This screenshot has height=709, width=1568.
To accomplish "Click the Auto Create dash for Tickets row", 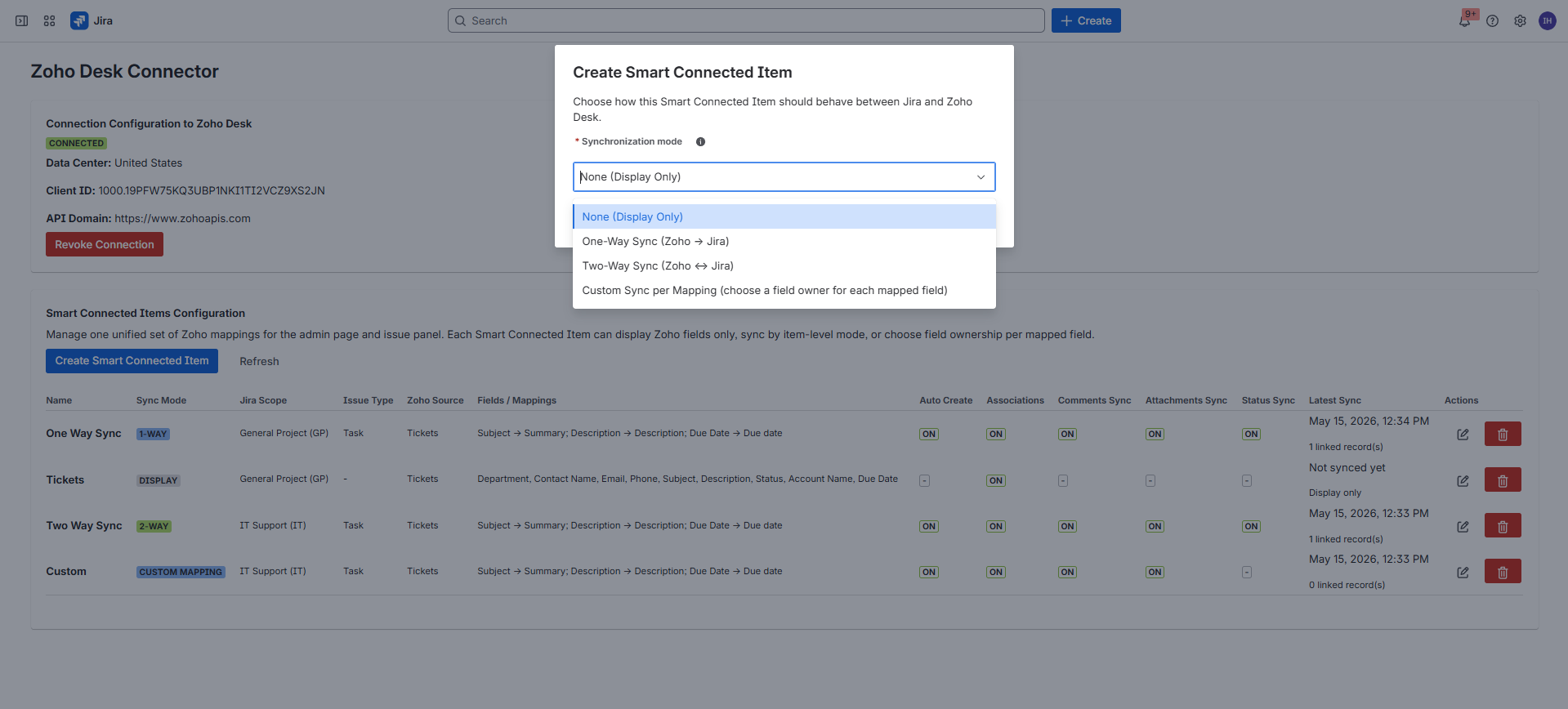I will point(924,480).
